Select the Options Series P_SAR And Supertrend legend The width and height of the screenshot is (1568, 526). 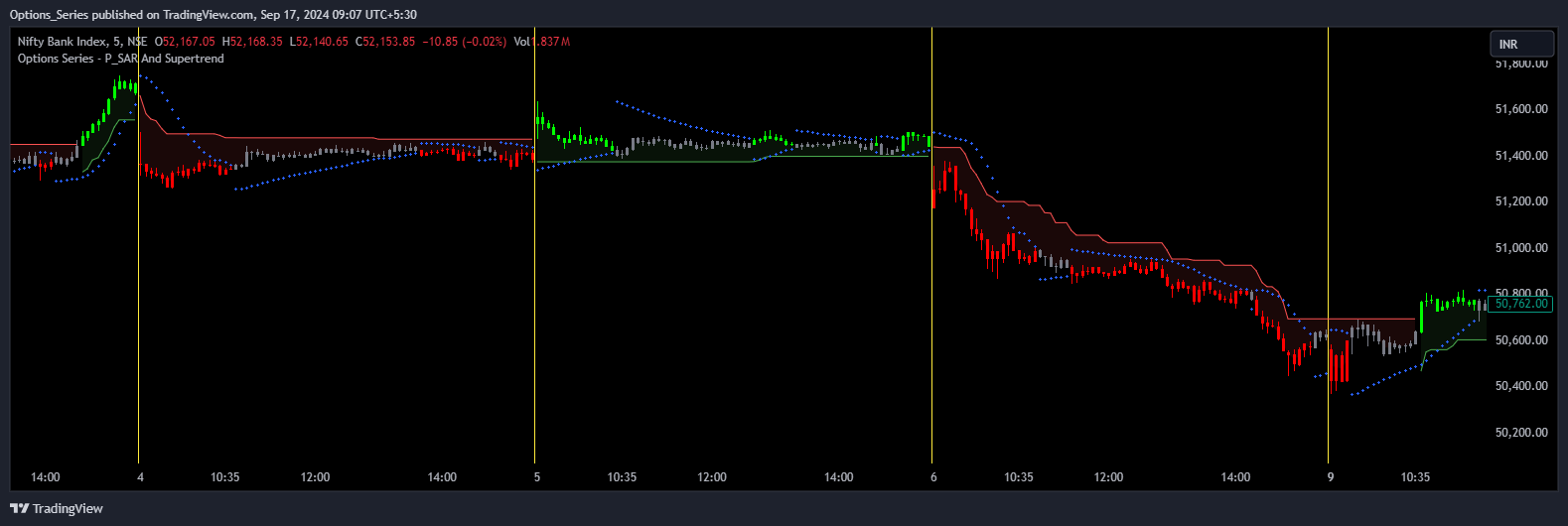(121, 59)
